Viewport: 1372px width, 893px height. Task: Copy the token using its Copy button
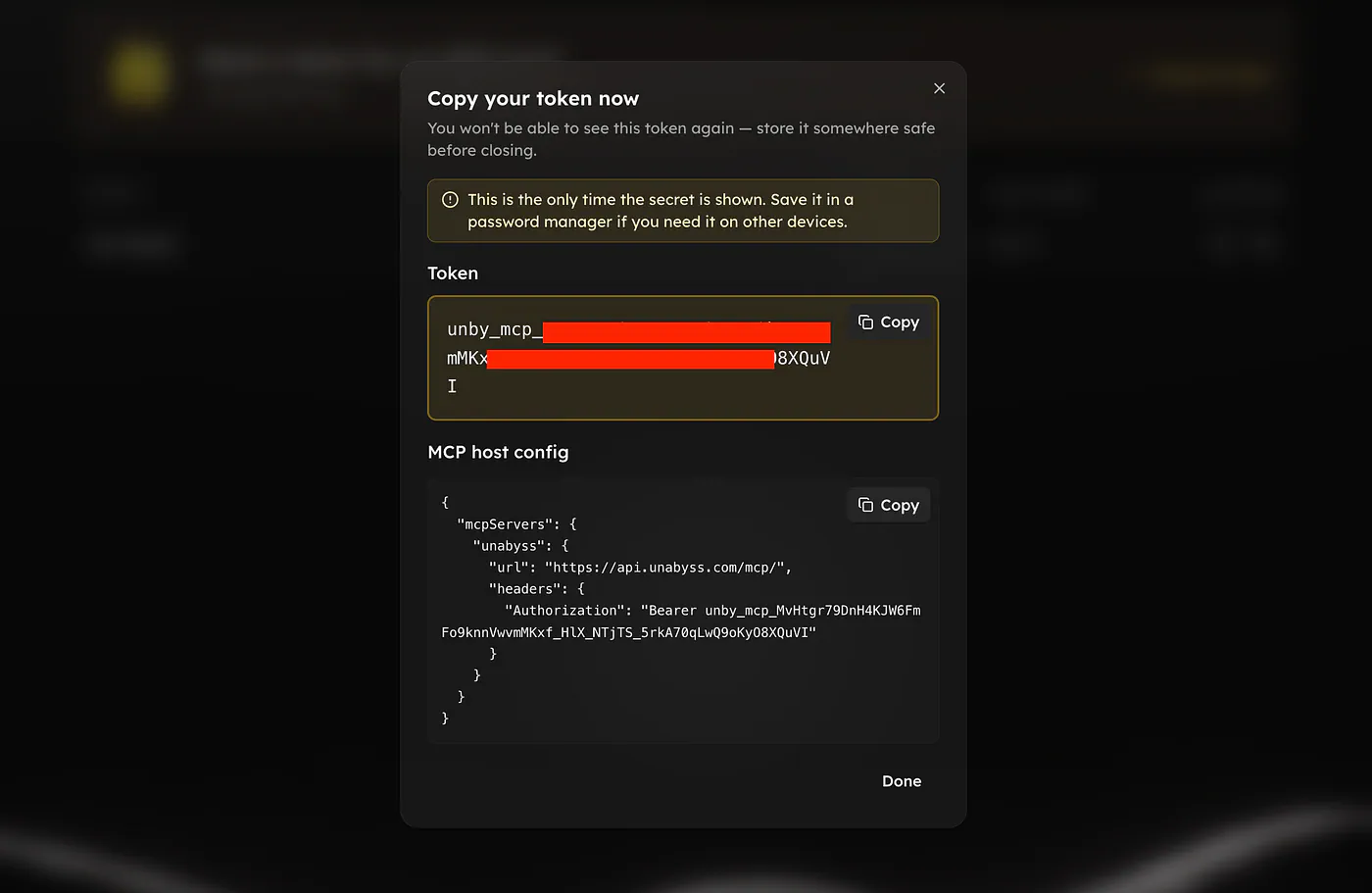tap(888, 322)
